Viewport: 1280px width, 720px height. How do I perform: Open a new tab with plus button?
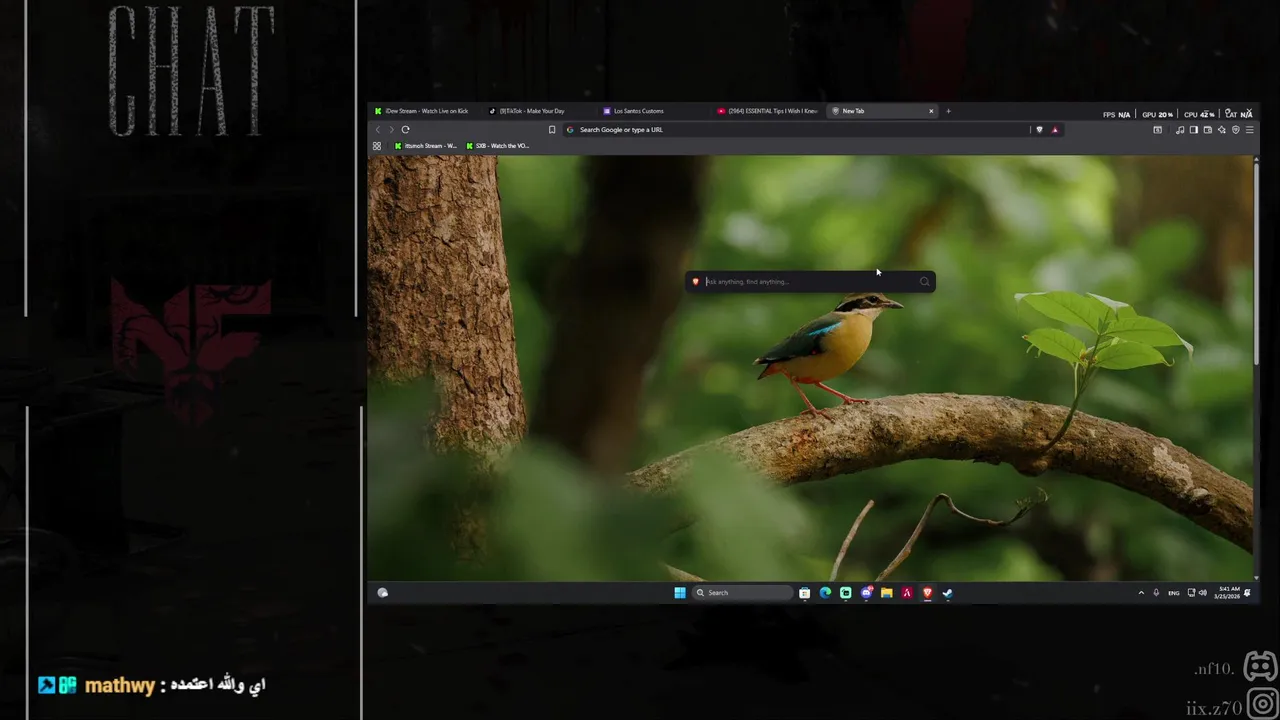tap(948, 111)
